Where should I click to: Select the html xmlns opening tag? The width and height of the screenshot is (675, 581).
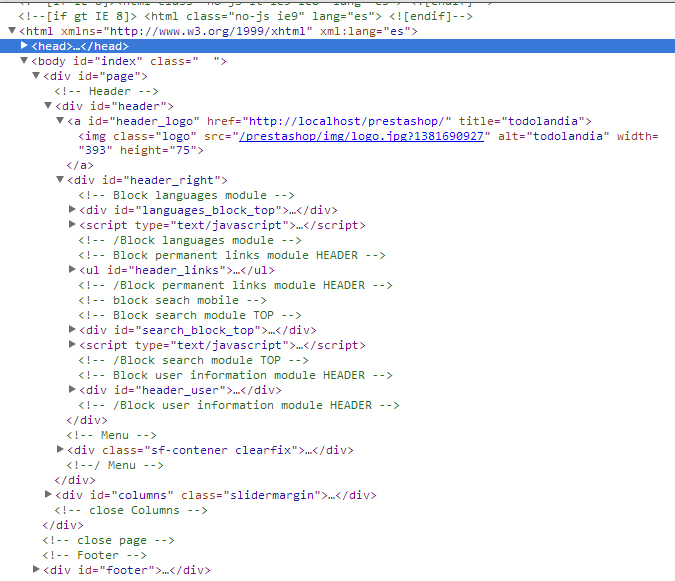click(218, 31)
